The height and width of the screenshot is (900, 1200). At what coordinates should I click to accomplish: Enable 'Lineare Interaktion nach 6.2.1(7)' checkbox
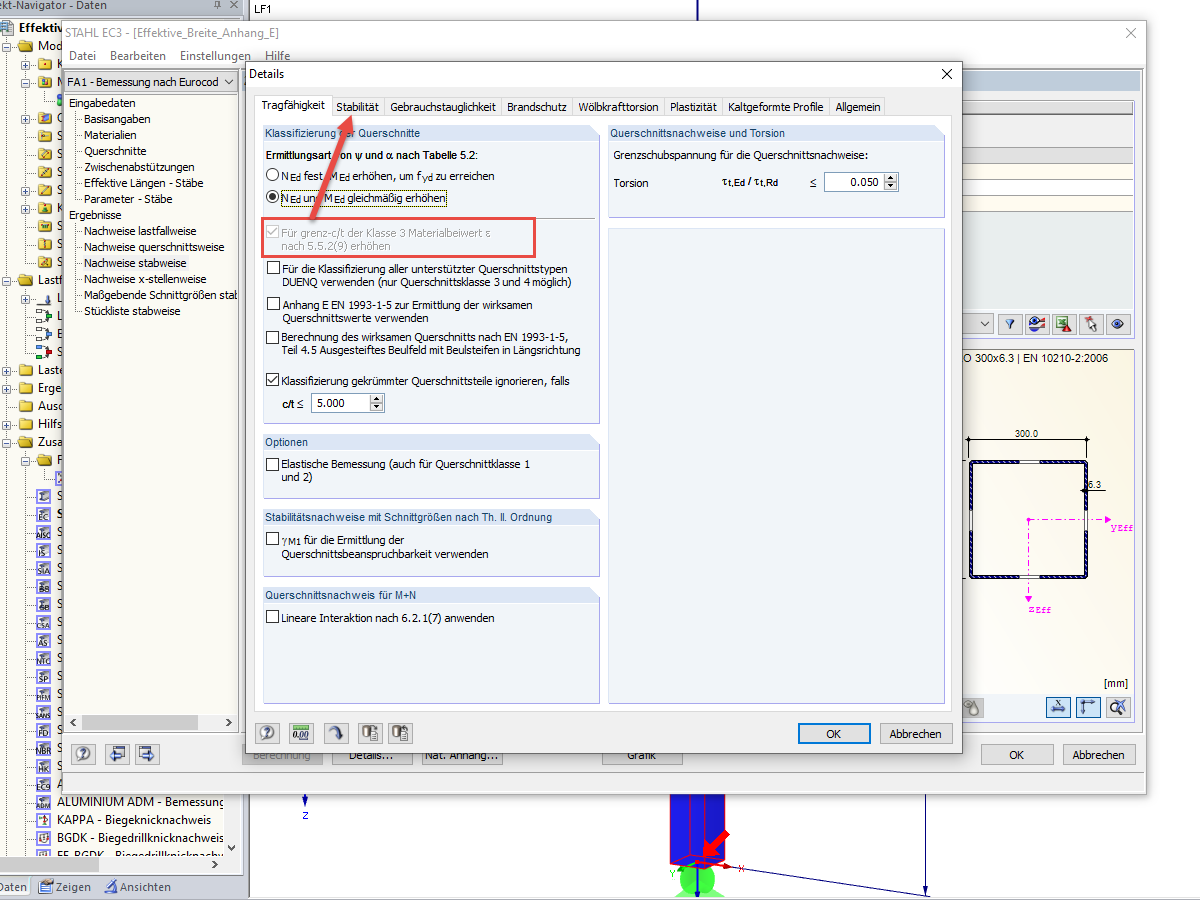(x=273, y=618)
